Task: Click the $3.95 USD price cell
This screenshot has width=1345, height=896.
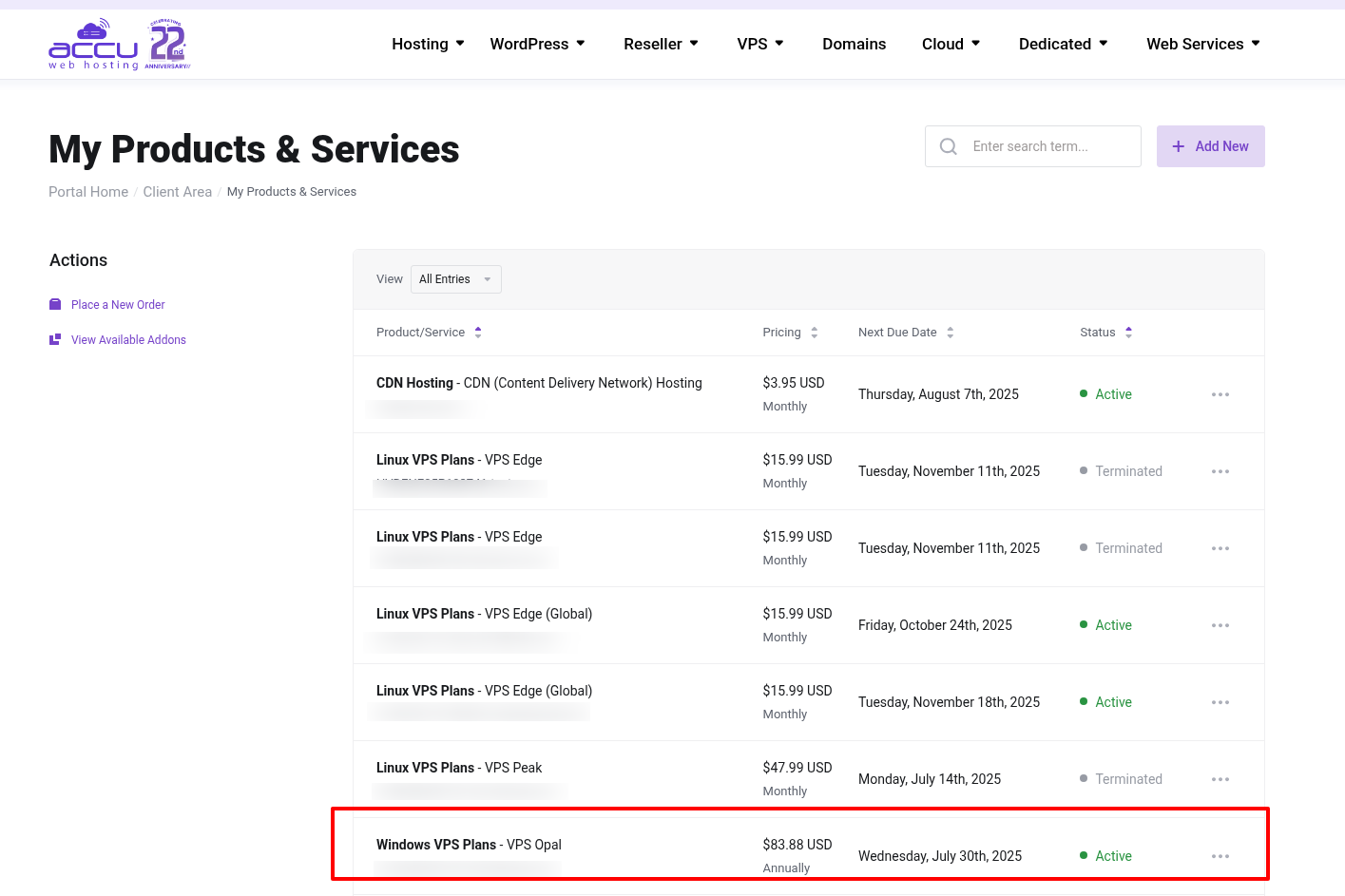Action: (x=794, y=383)
